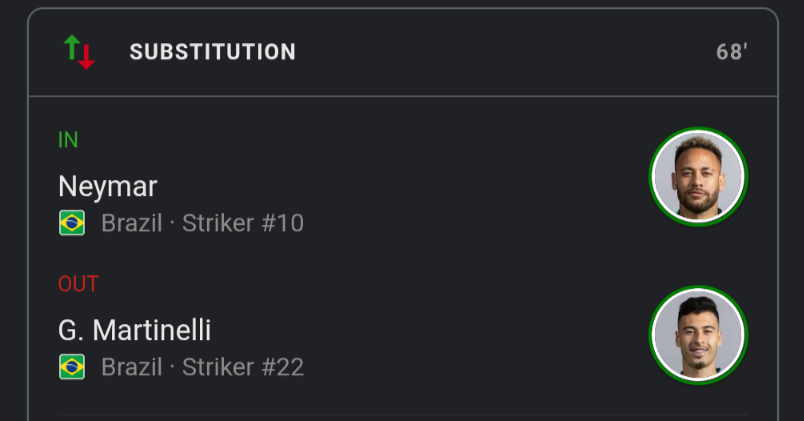Click the Brazil team name under Neymar
804x421 pixels.
pos(132,223)
